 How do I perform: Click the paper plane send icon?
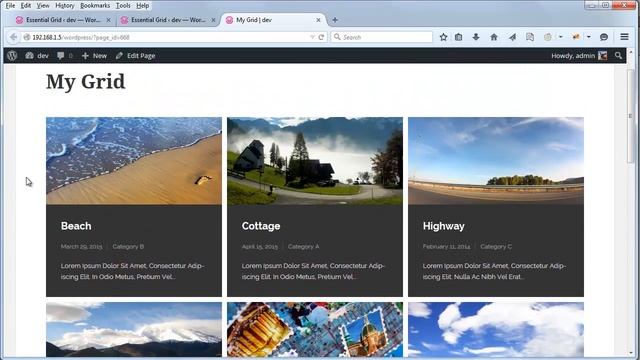click(512, 37)
